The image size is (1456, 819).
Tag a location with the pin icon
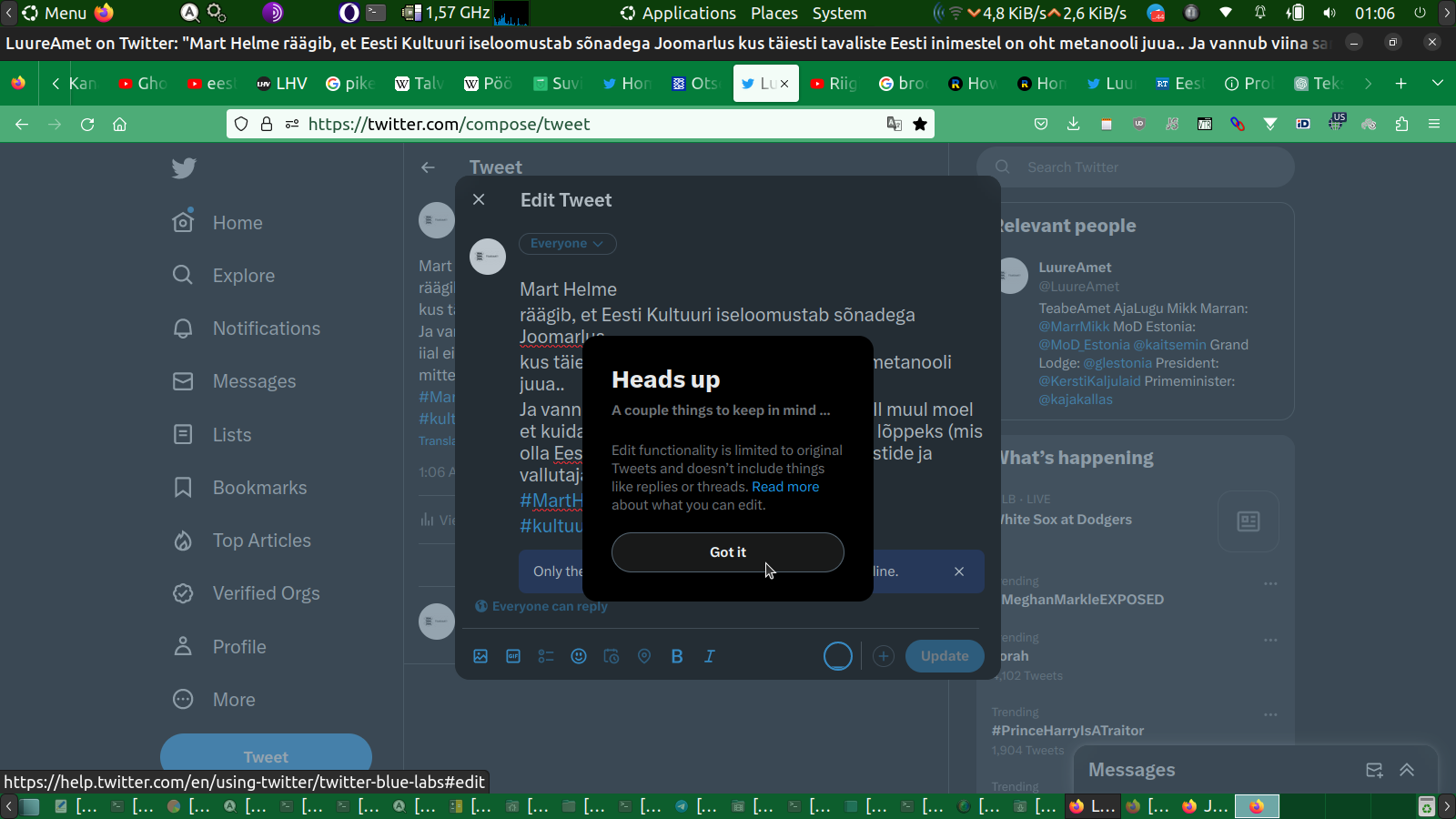(x=644, y=656)
